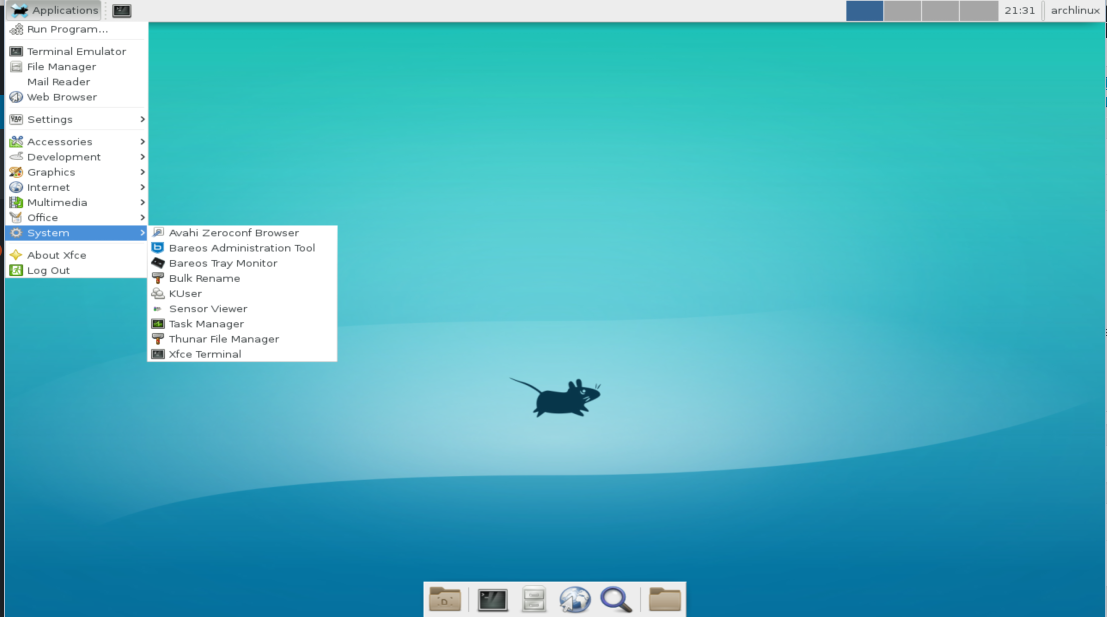Click the Task Manager monitor icon
Viewport: 1107px width, 617px height.
click(158, 324)
